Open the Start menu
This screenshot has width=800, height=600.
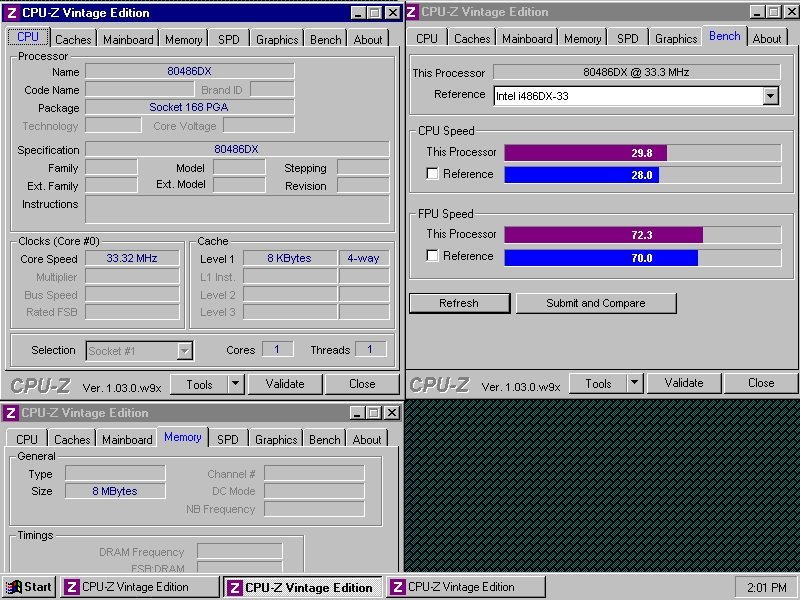click(x=29, y=587)
